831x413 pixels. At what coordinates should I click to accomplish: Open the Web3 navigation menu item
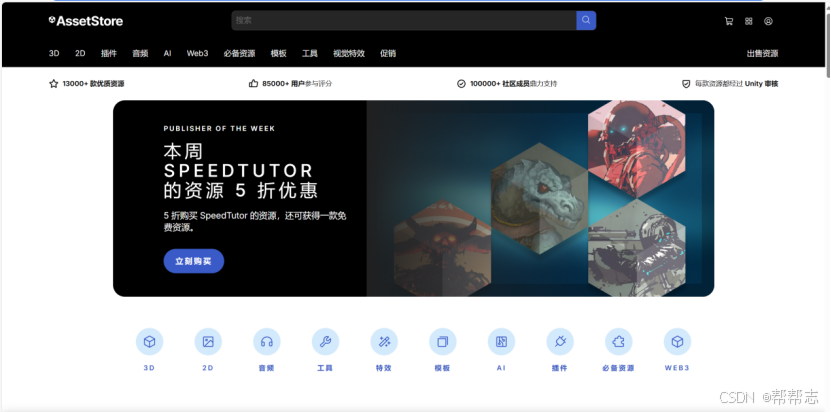pos(197,54)
